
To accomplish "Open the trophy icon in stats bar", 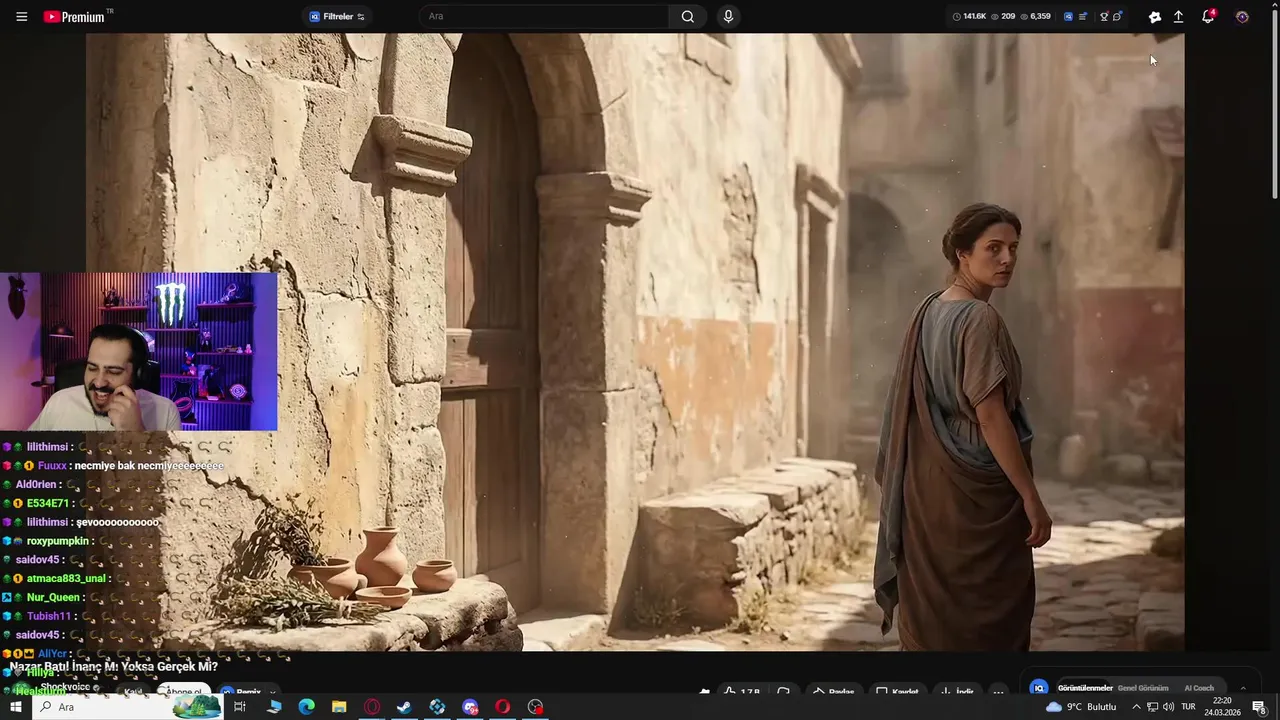I will coord(1104,16).
